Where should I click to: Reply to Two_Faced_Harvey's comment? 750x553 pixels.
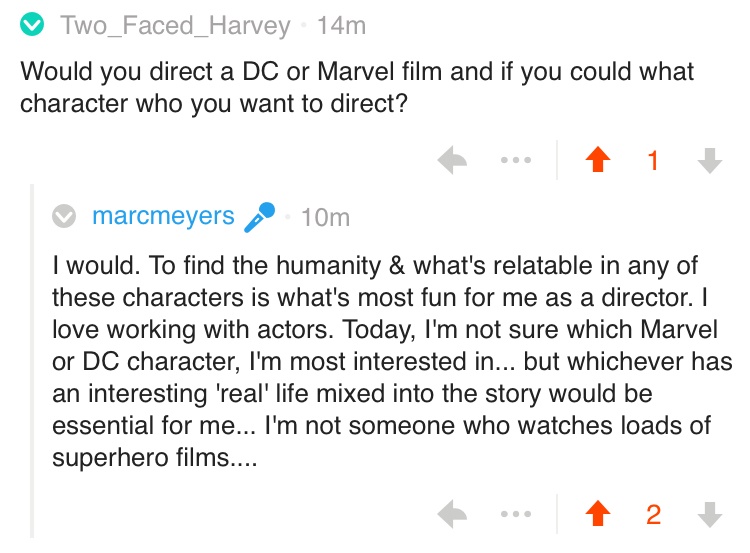453,161
